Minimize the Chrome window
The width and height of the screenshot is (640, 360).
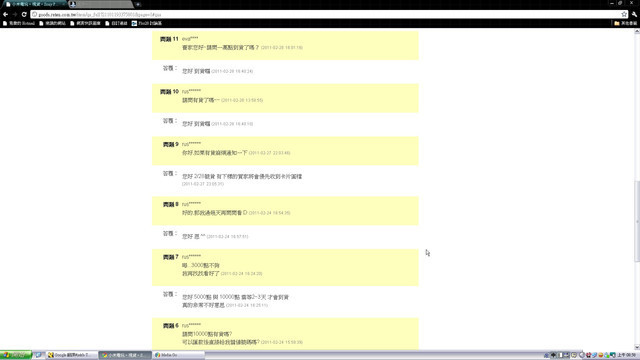tap(611, 3)
